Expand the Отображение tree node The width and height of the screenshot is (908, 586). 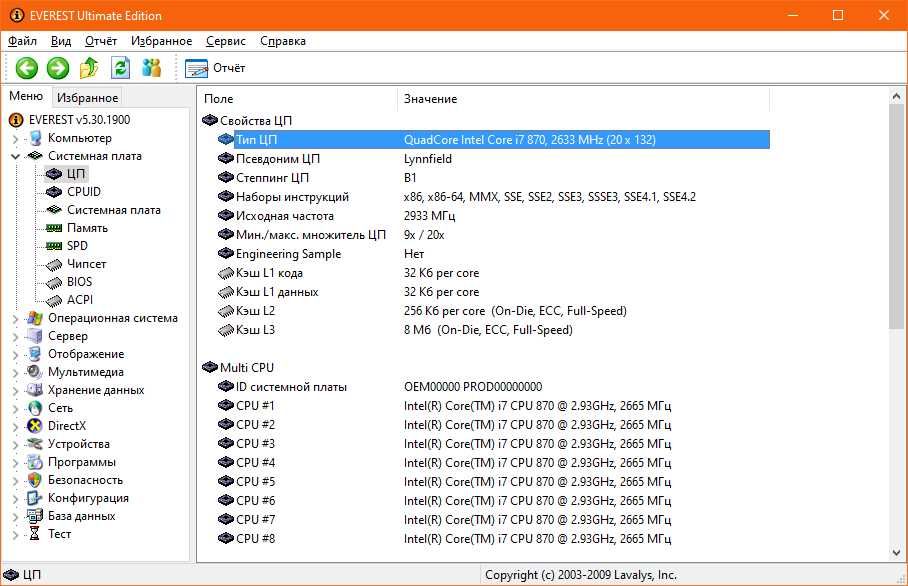[16, 354]
